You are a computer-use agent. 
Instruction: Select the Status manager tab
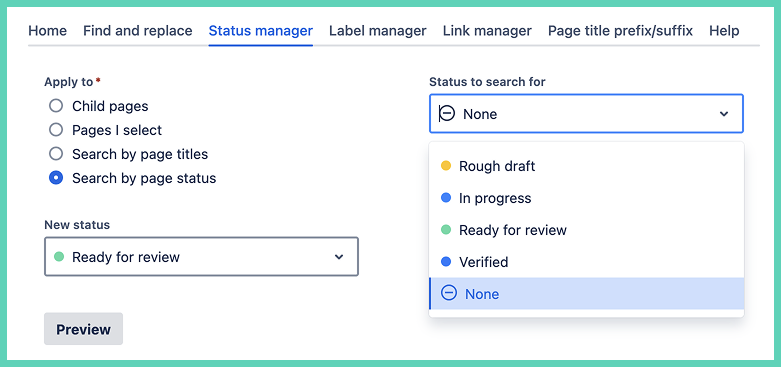(x=260, y=31)
